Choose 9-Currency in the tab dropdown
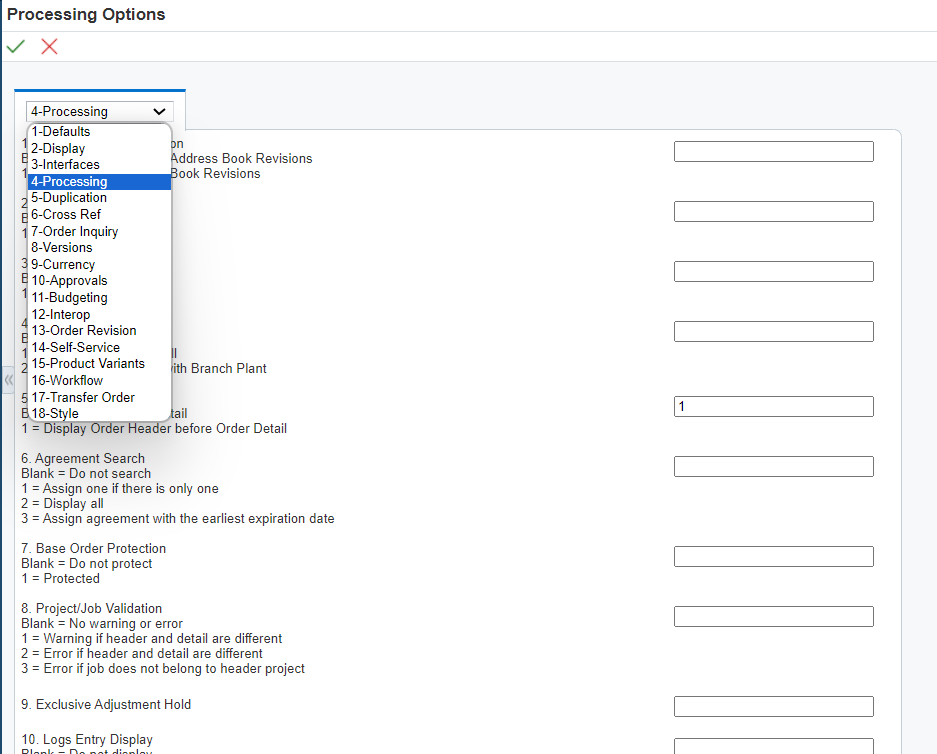This screenshot has height=754, width=937. [62, 264]
